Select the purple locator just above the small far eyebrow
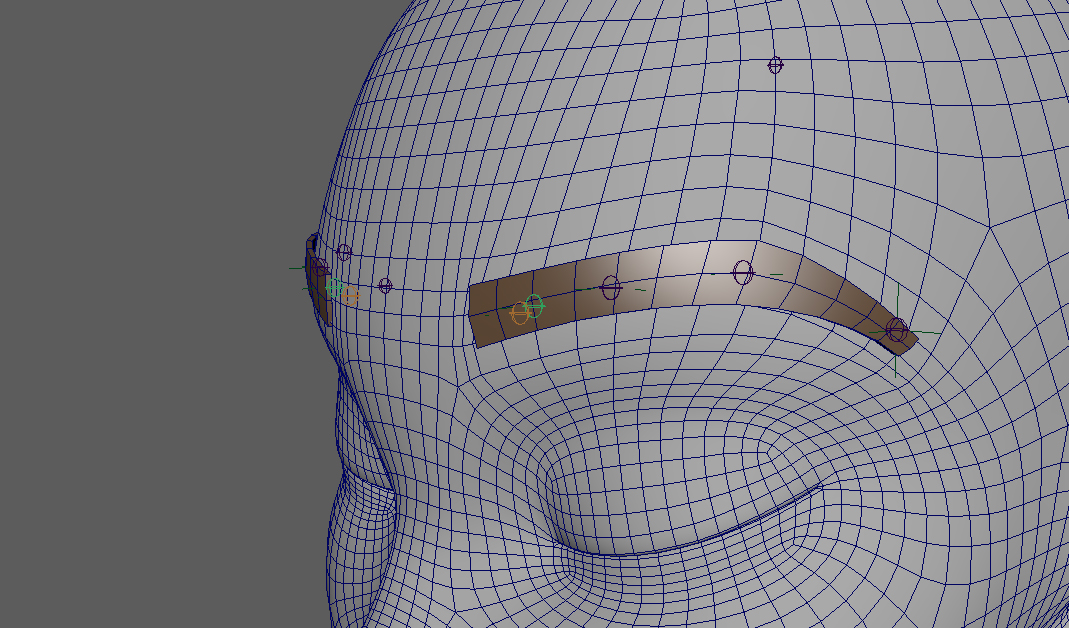1069x628 pixels. click(x=344, y=252)
